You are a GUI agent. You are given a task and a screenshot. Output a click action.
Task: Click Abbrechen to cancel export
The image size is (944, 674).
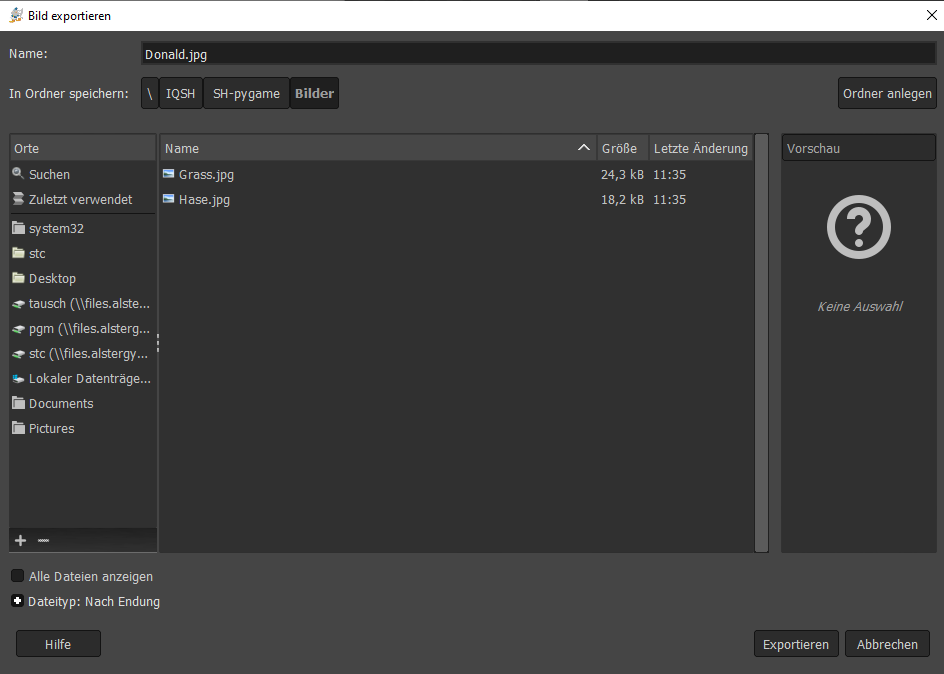point(887,644)
